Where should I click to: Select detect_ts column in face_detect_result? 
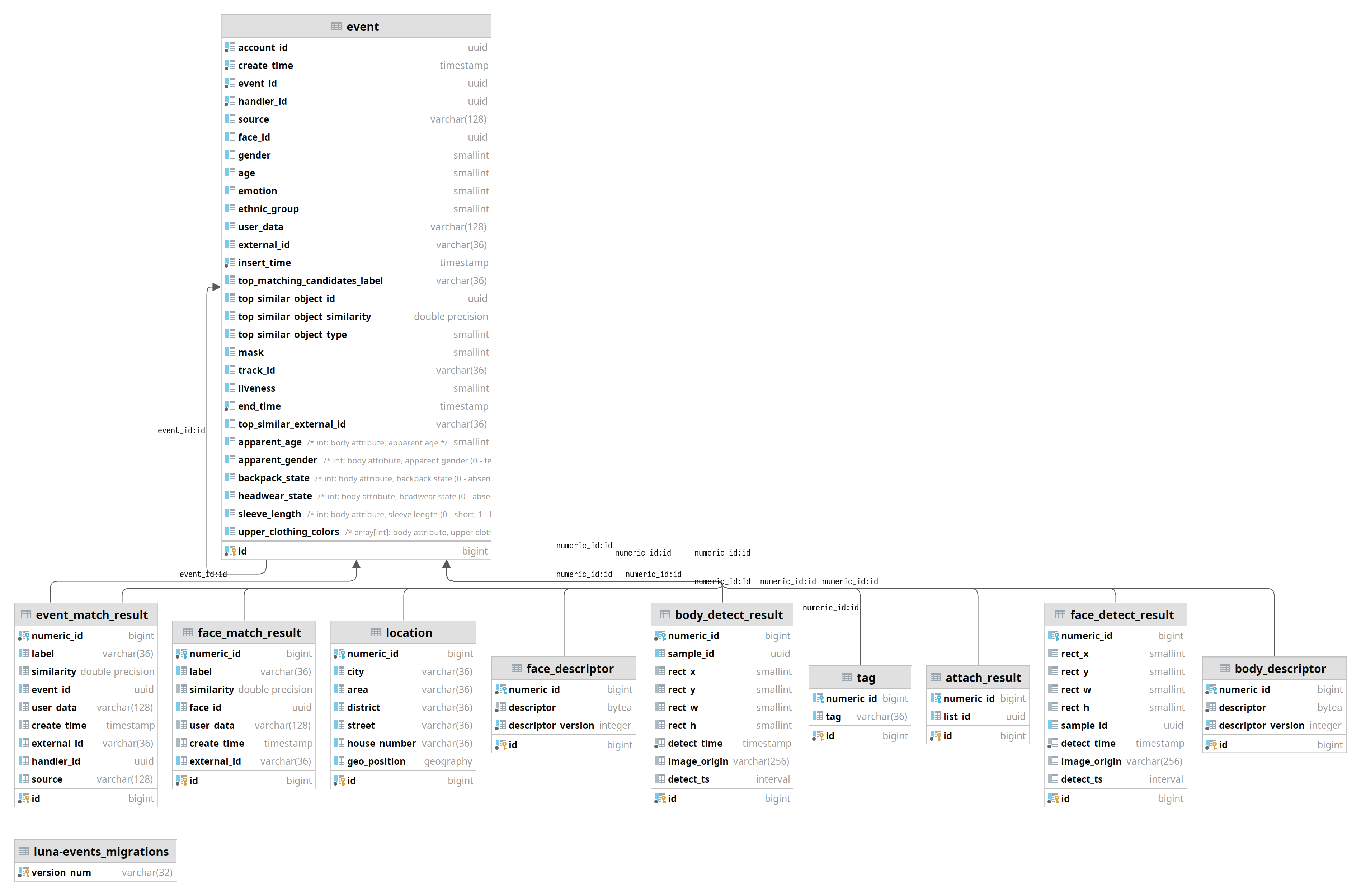(1115, 779)
